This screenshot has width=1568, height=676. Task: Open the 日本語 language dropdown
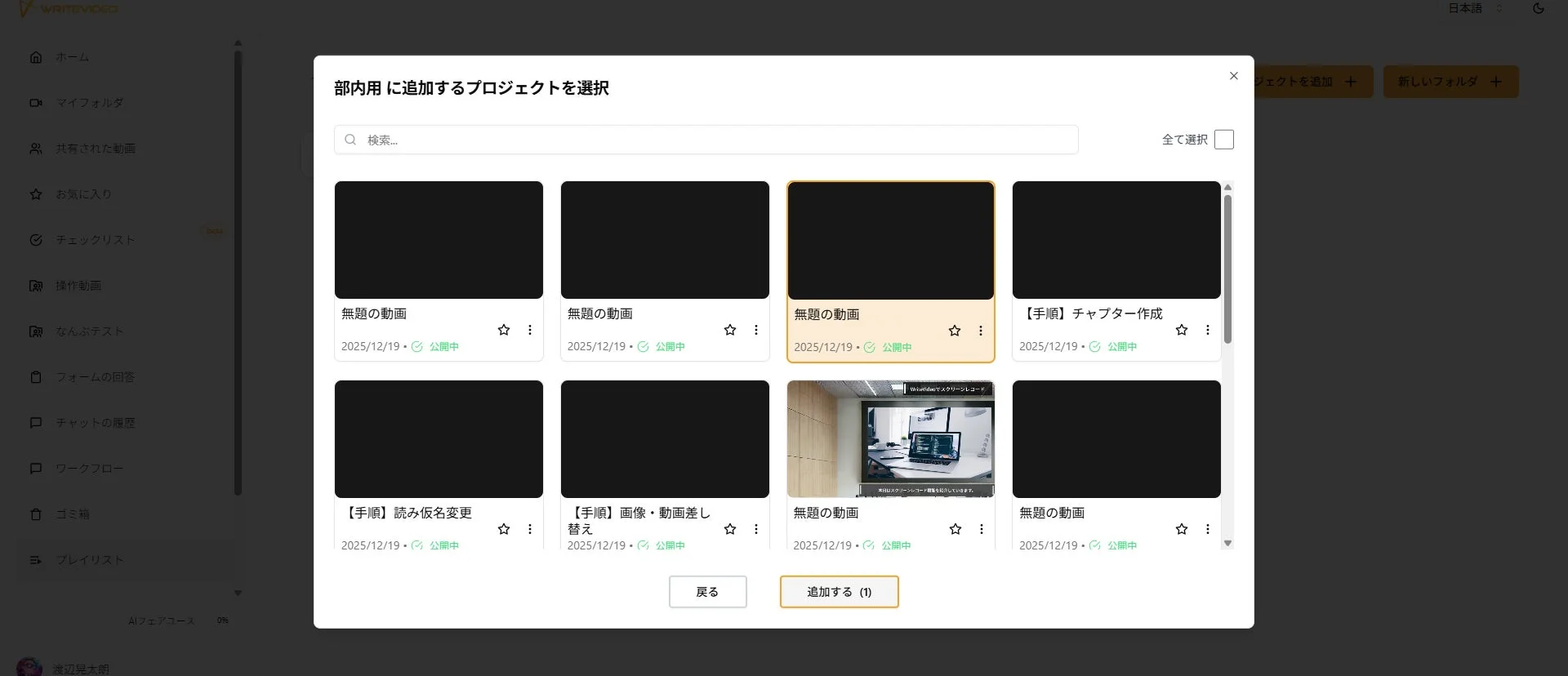(1475, 8)
